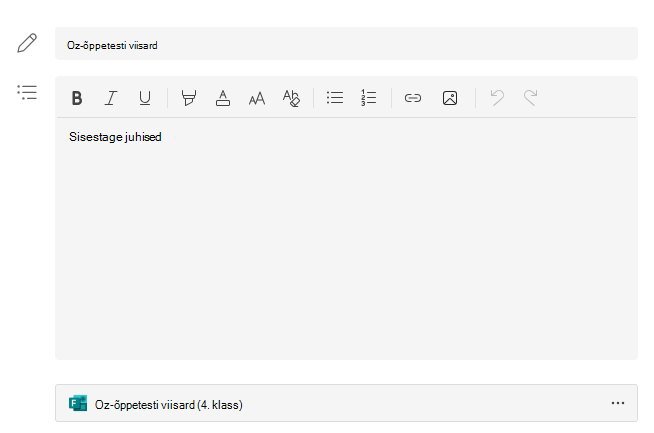The width and height of the screenshot is (654, 433).
Task: Click into the 'Sisestage juhised' instructions area
Action: click(x=346, y=239)
